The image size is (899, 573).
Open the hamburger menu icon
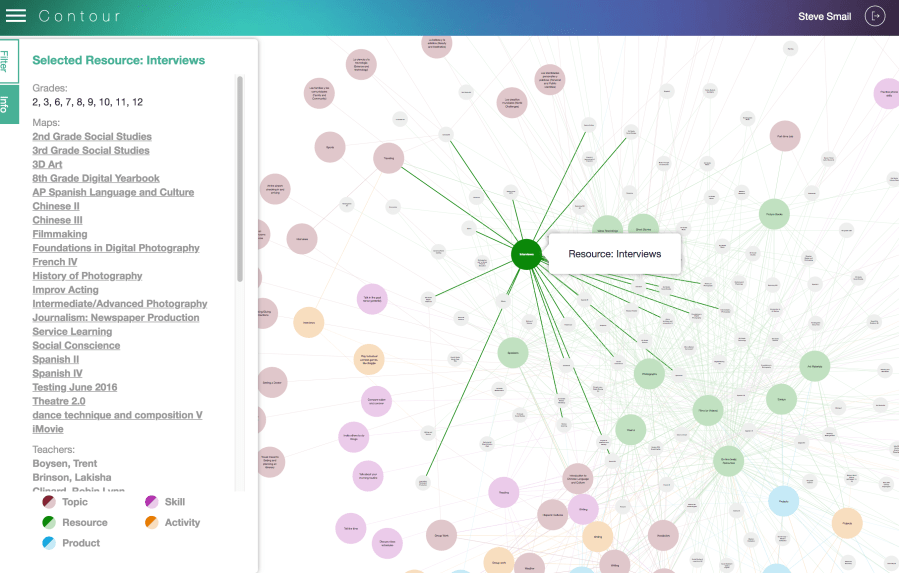point(16,16)
